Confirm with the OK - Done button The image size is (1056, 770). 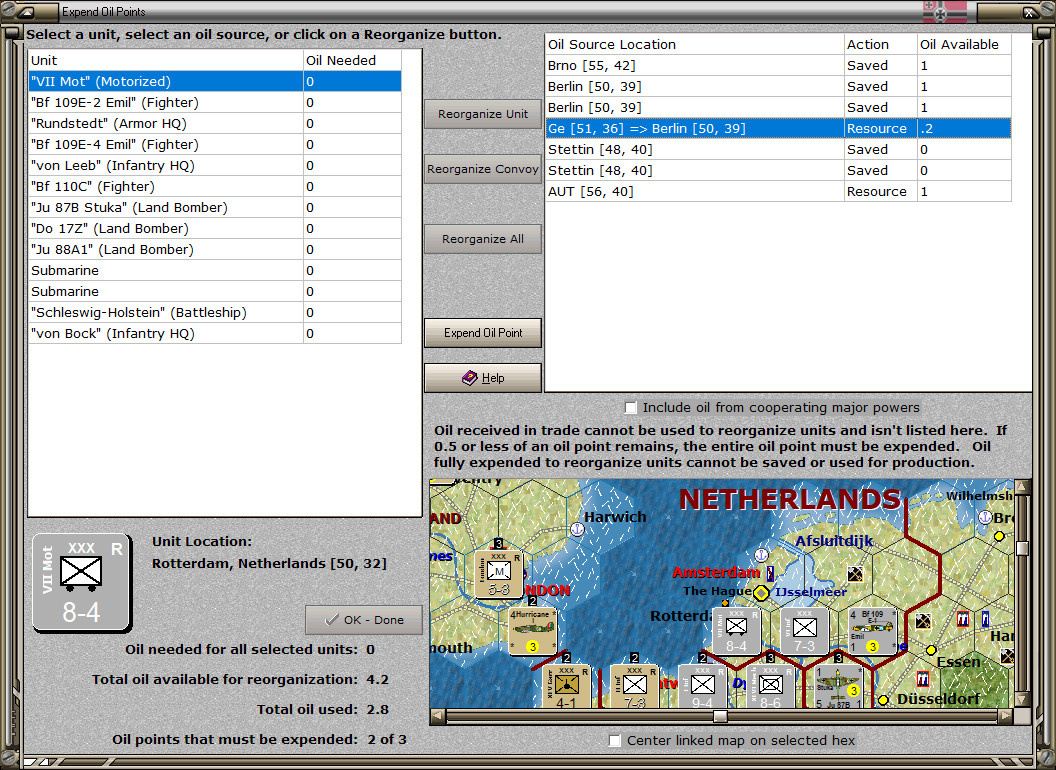coord(364,620)
